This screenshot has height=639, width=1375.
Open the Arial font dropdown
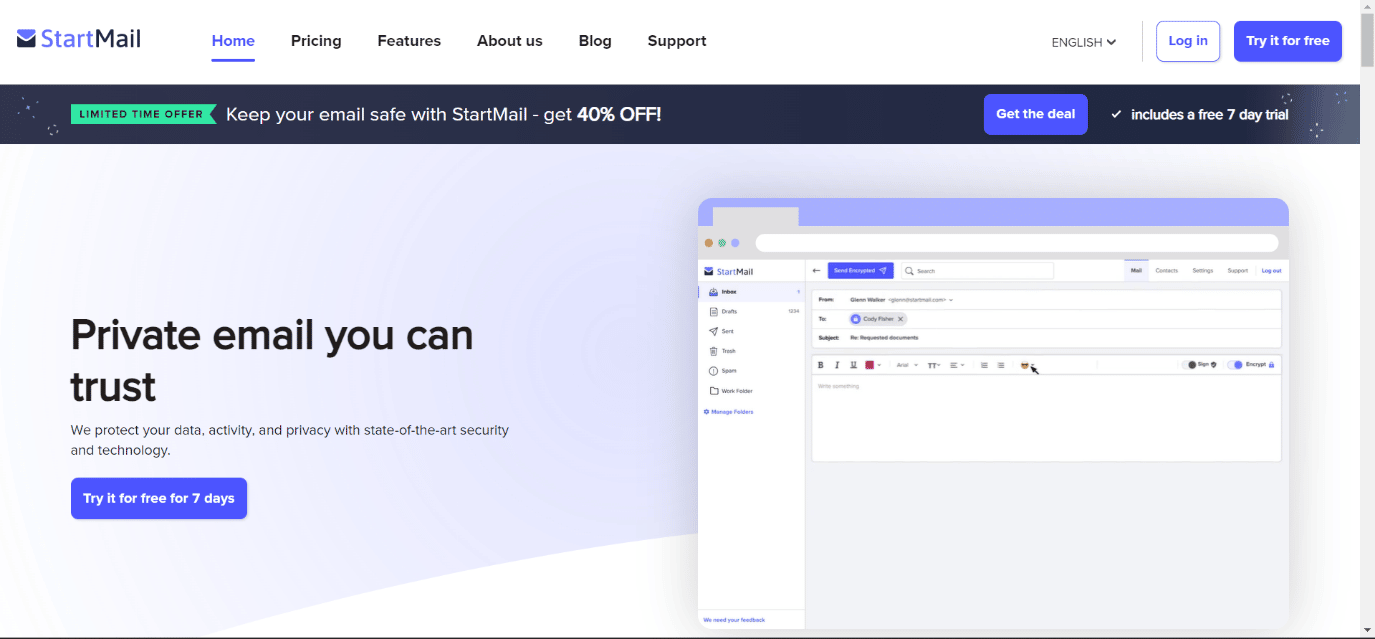(907, 365)
